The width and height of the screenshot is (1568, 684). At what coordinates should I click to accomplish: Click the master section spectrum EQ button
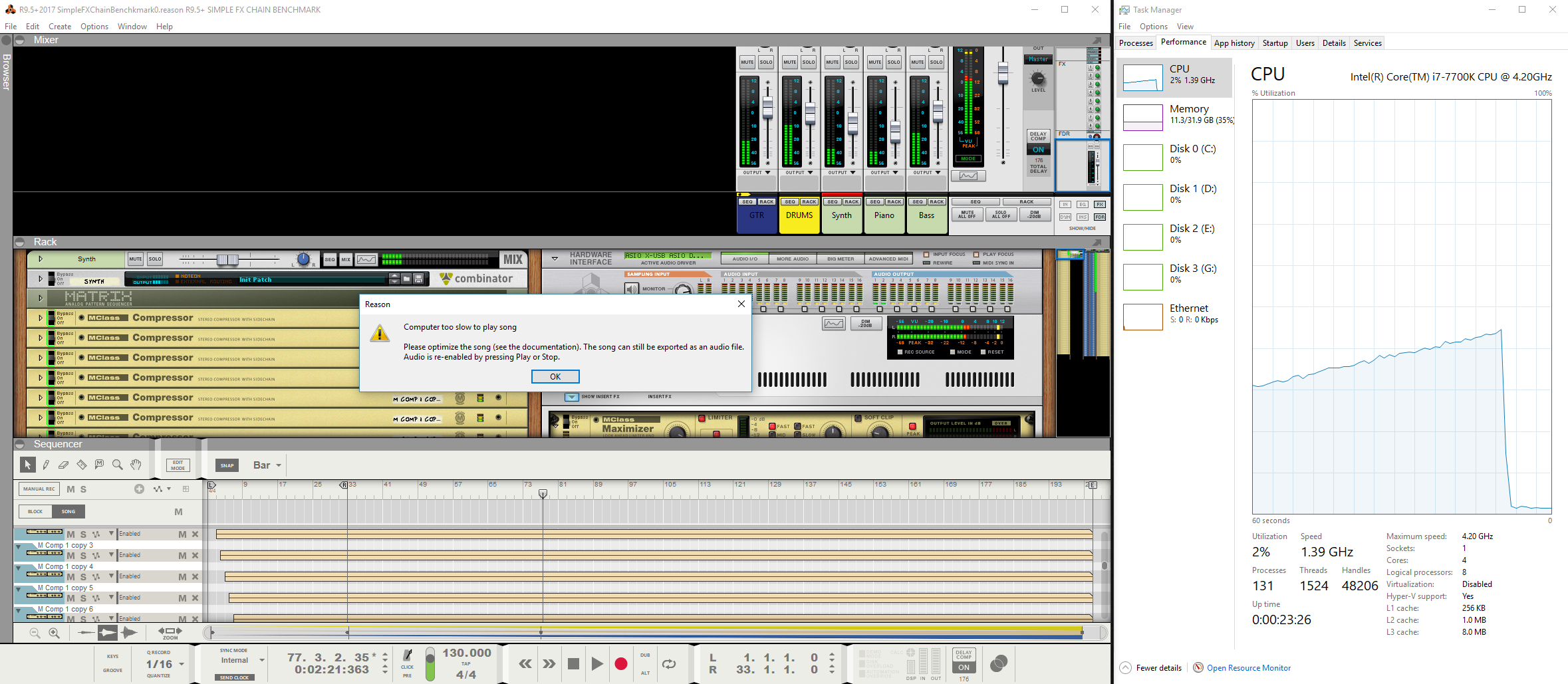pyautogui.click(x=968, y=176)
